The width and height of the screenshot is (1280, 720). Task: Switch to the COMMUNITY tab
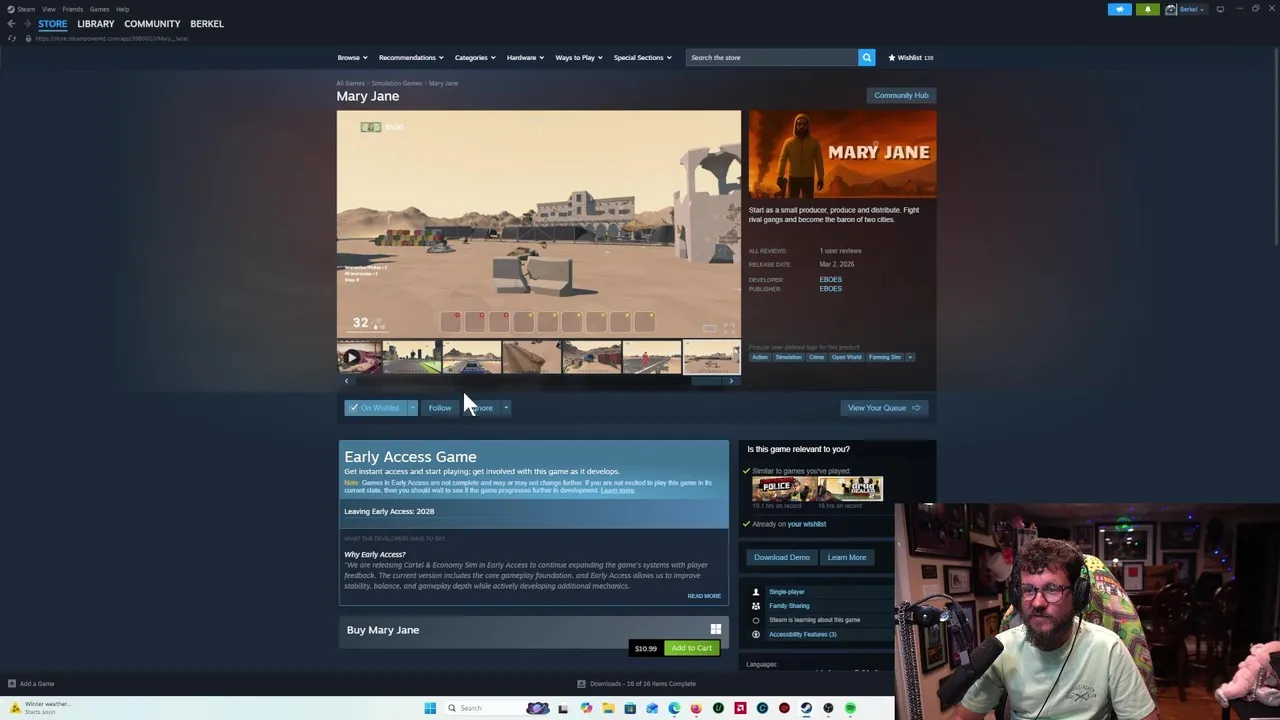point(152,24)
